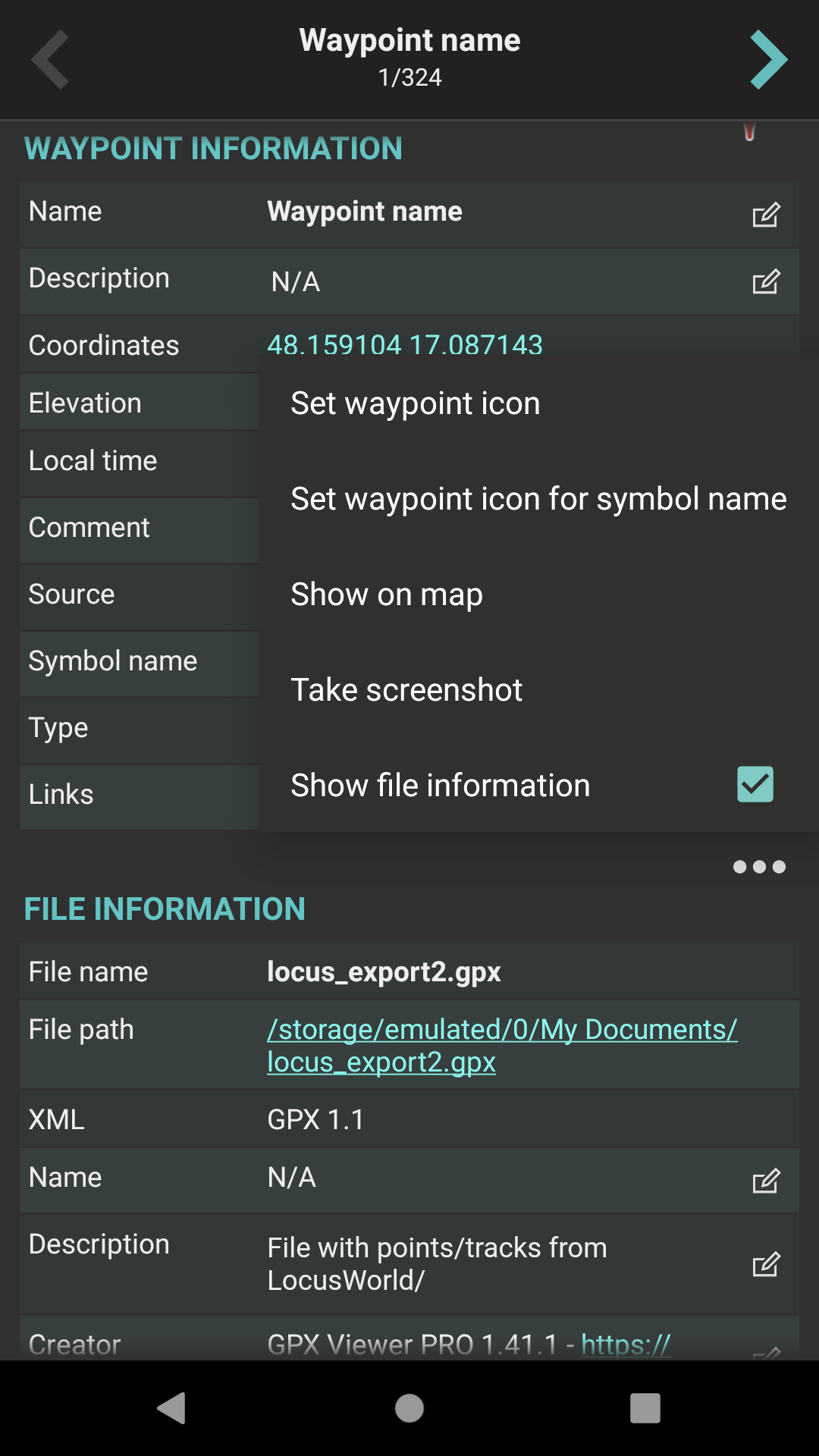Tap the coordinates 48.159104 17.087143 link
819x1456 pixels.
(x=405, y=344)
